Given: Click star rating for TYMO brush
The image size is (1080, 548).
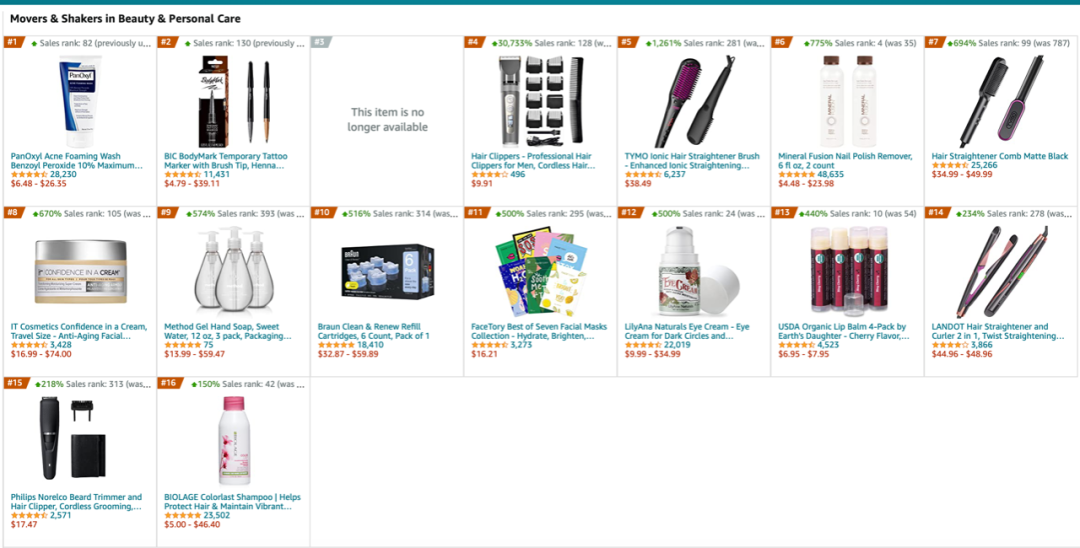Looking at the screenshot, I should (642, 174).
